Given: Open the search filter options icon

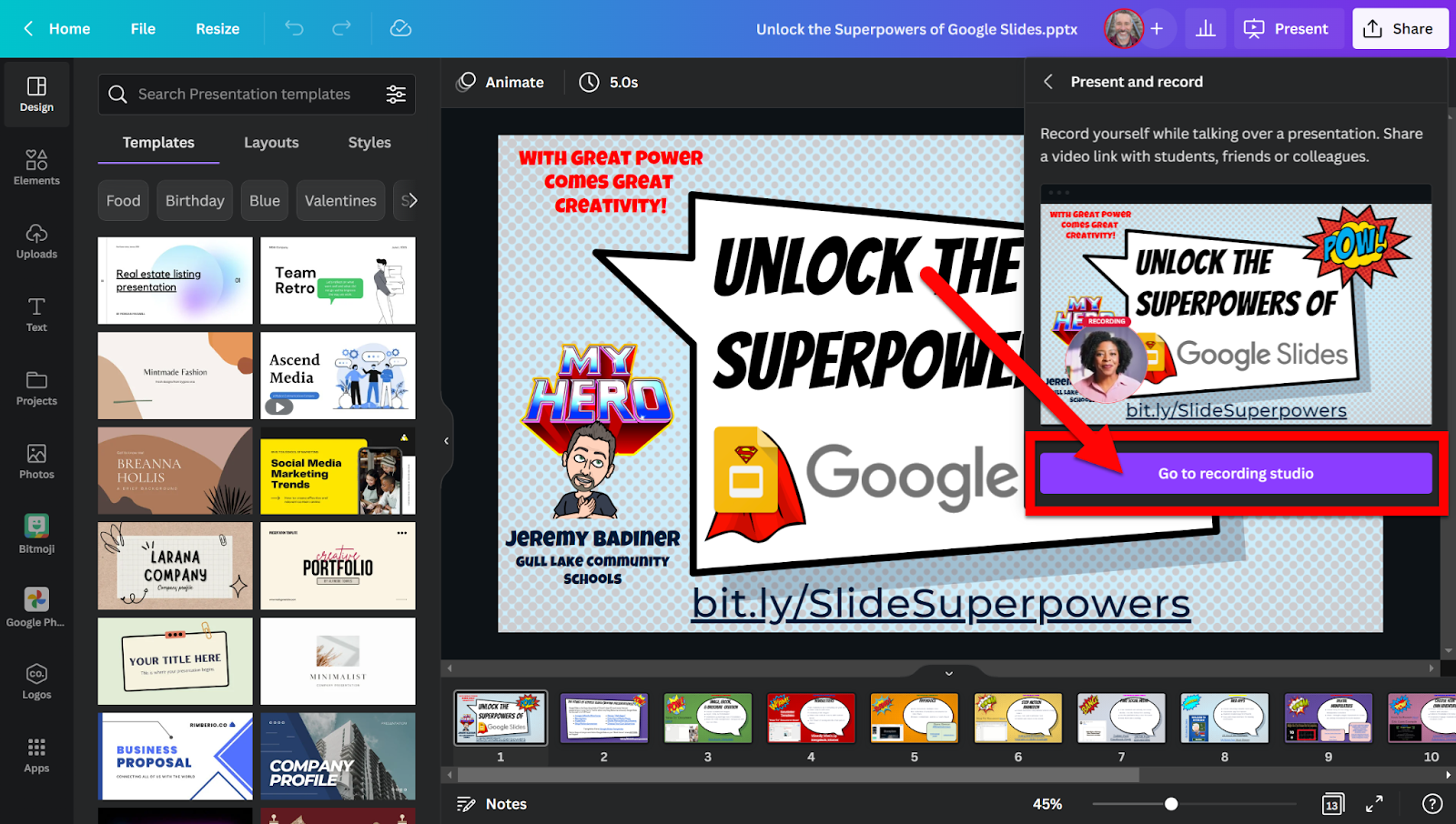Looking at the screenshot, I should [396, 95].
